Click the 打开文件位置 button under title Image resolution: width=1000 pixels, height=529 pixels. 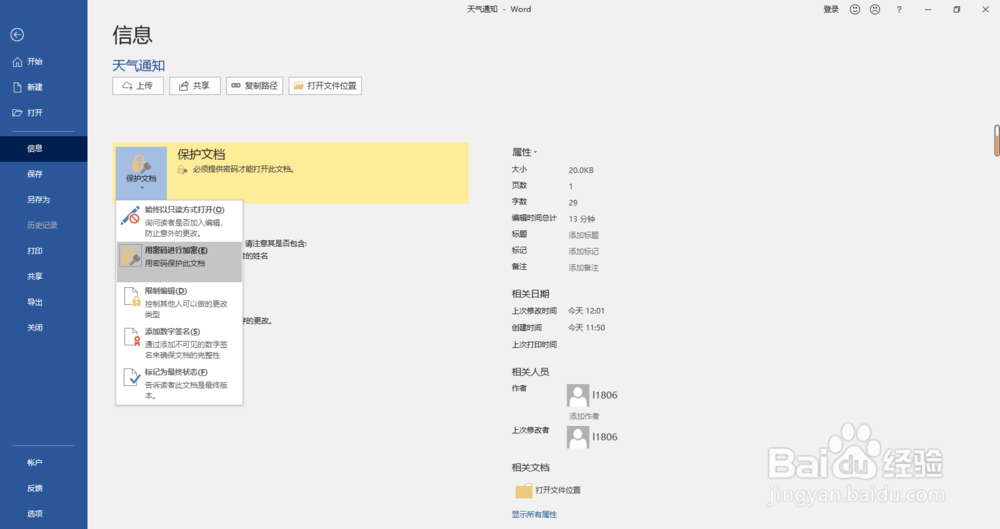(x=325, y=86)
